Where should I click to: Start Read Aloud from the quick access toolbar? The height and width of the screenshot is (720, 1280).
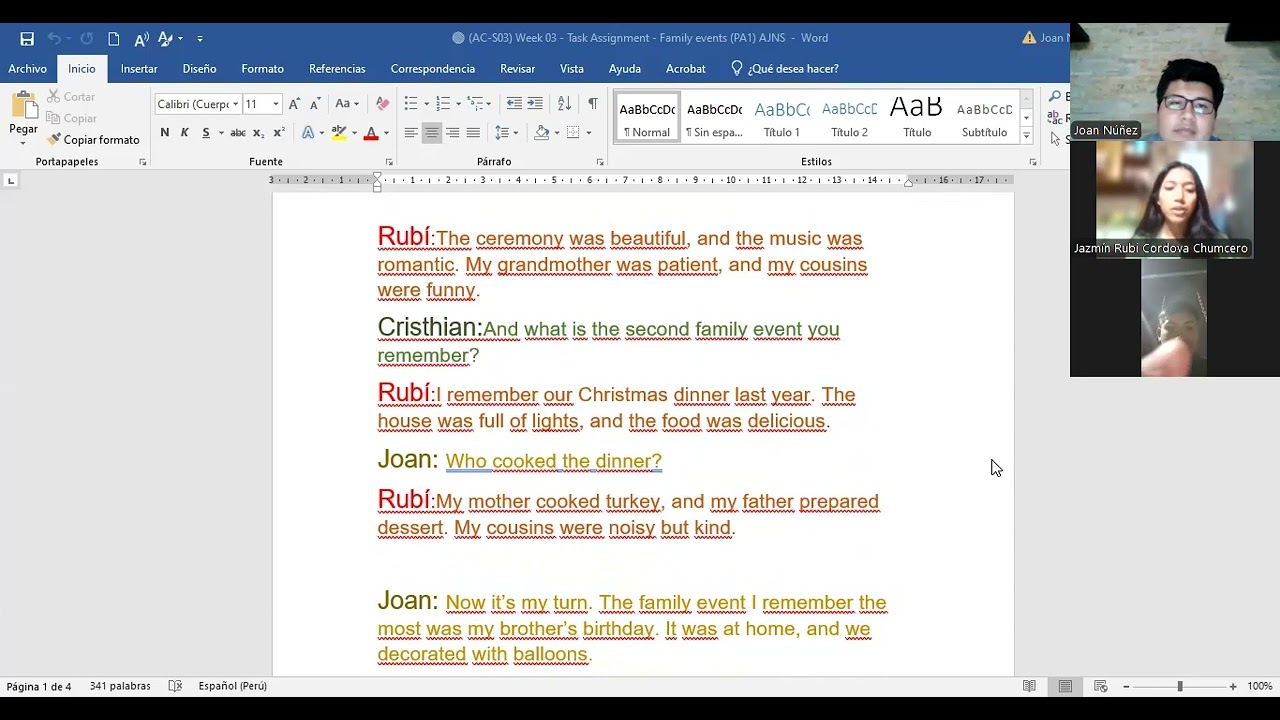tap(141, 38)
